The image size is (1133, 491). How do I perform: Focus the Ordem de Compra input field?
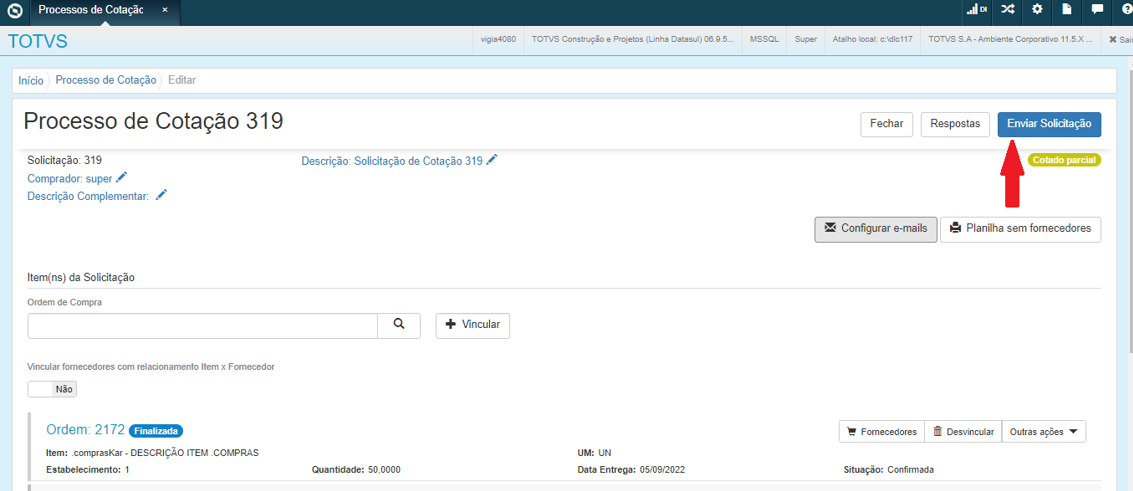[202, 326]
